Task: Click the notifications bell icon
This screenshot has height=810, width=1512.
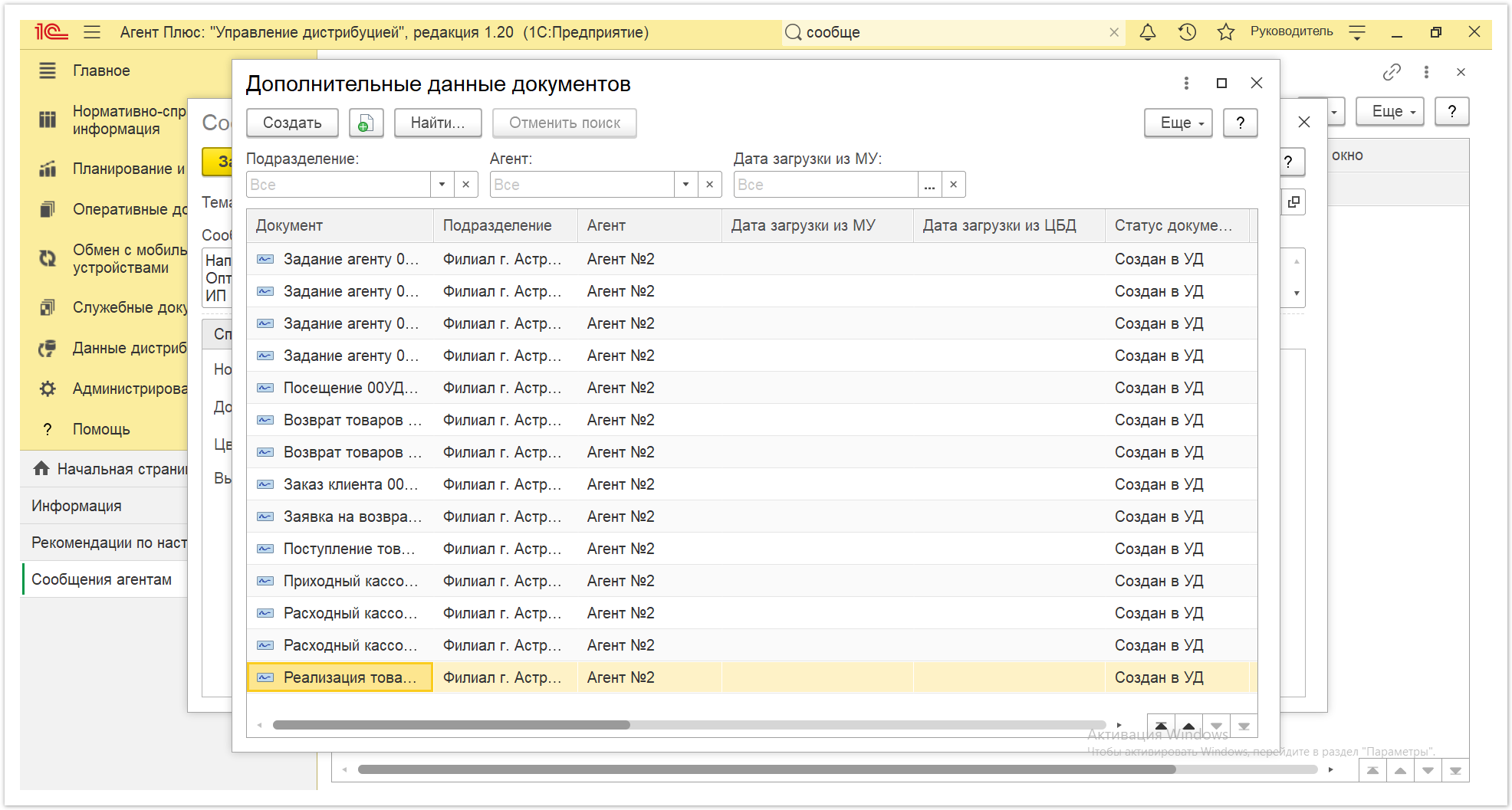Action: point(1148,32)
